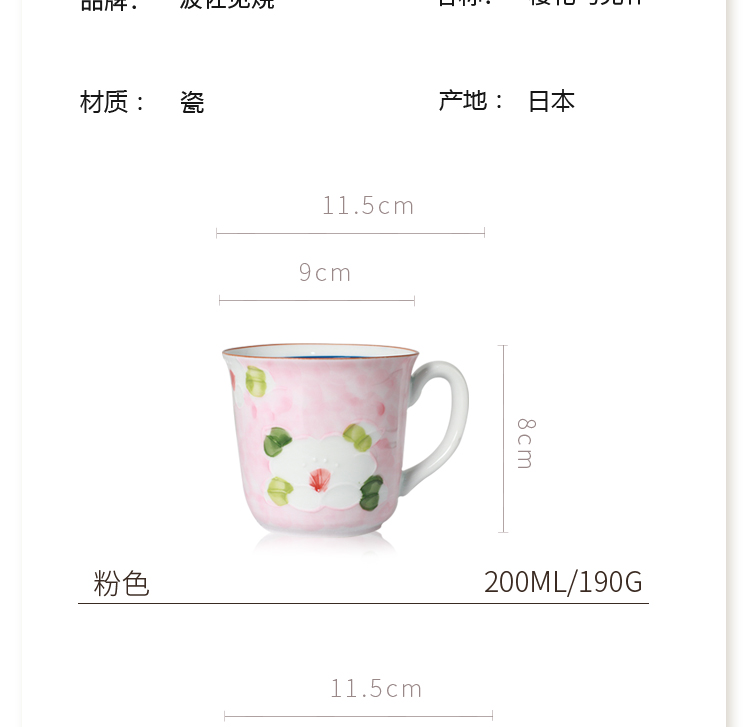750x727 pixels.
Task: Click the divider line below 粉色
Action: pos(364,604)
